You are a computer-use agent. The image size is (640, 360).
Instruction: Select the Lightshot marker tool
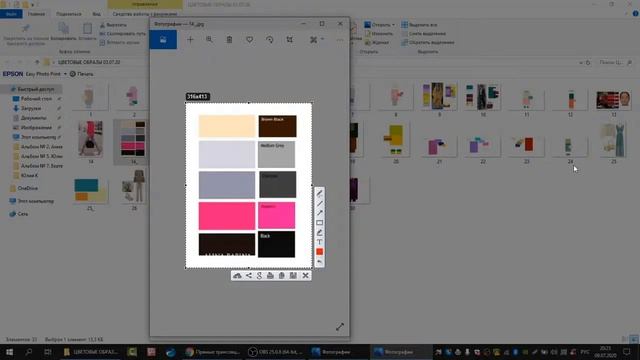[x=320, y=232]
